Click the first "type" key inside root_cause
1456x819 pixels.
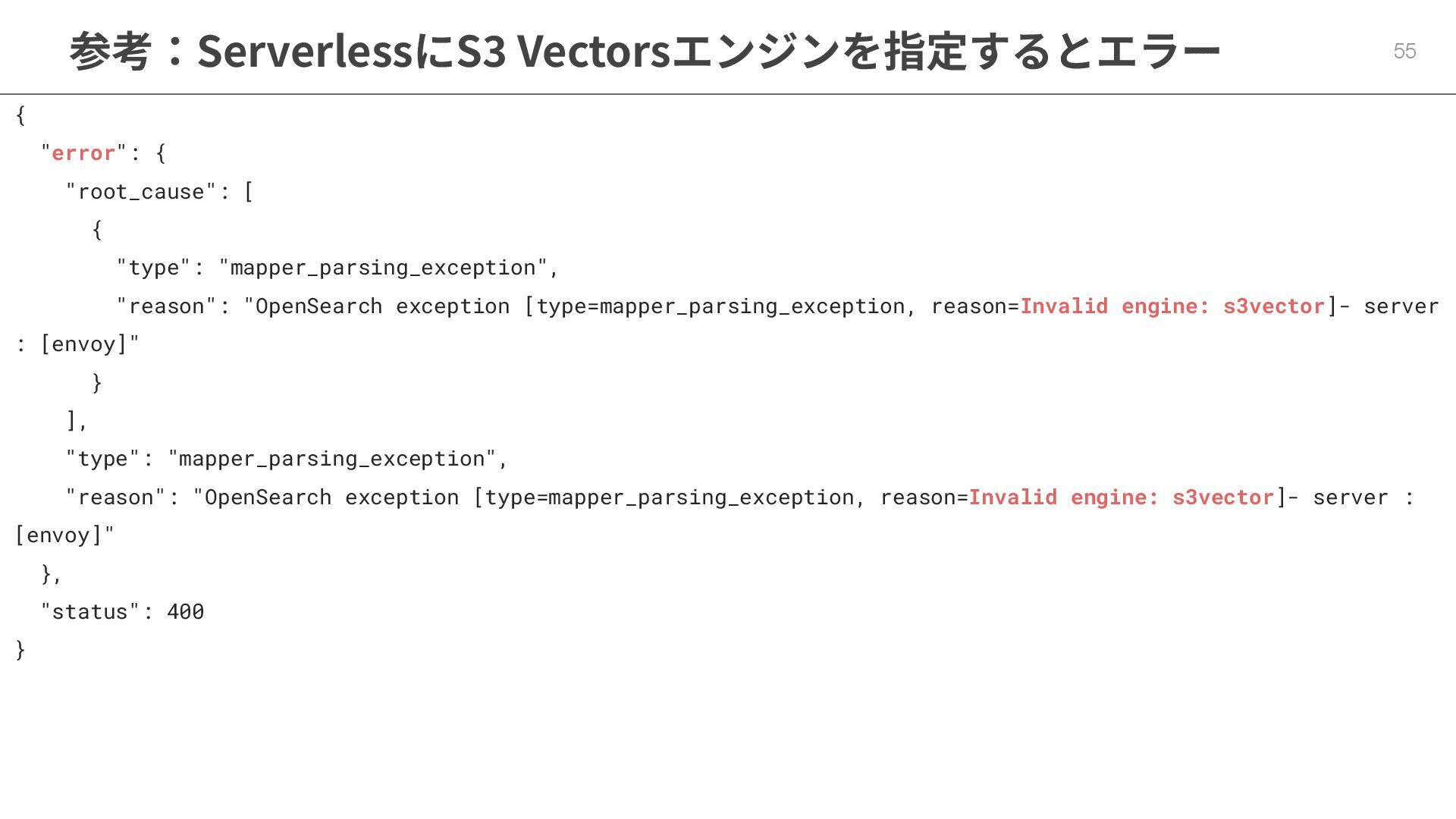[154, 268]
